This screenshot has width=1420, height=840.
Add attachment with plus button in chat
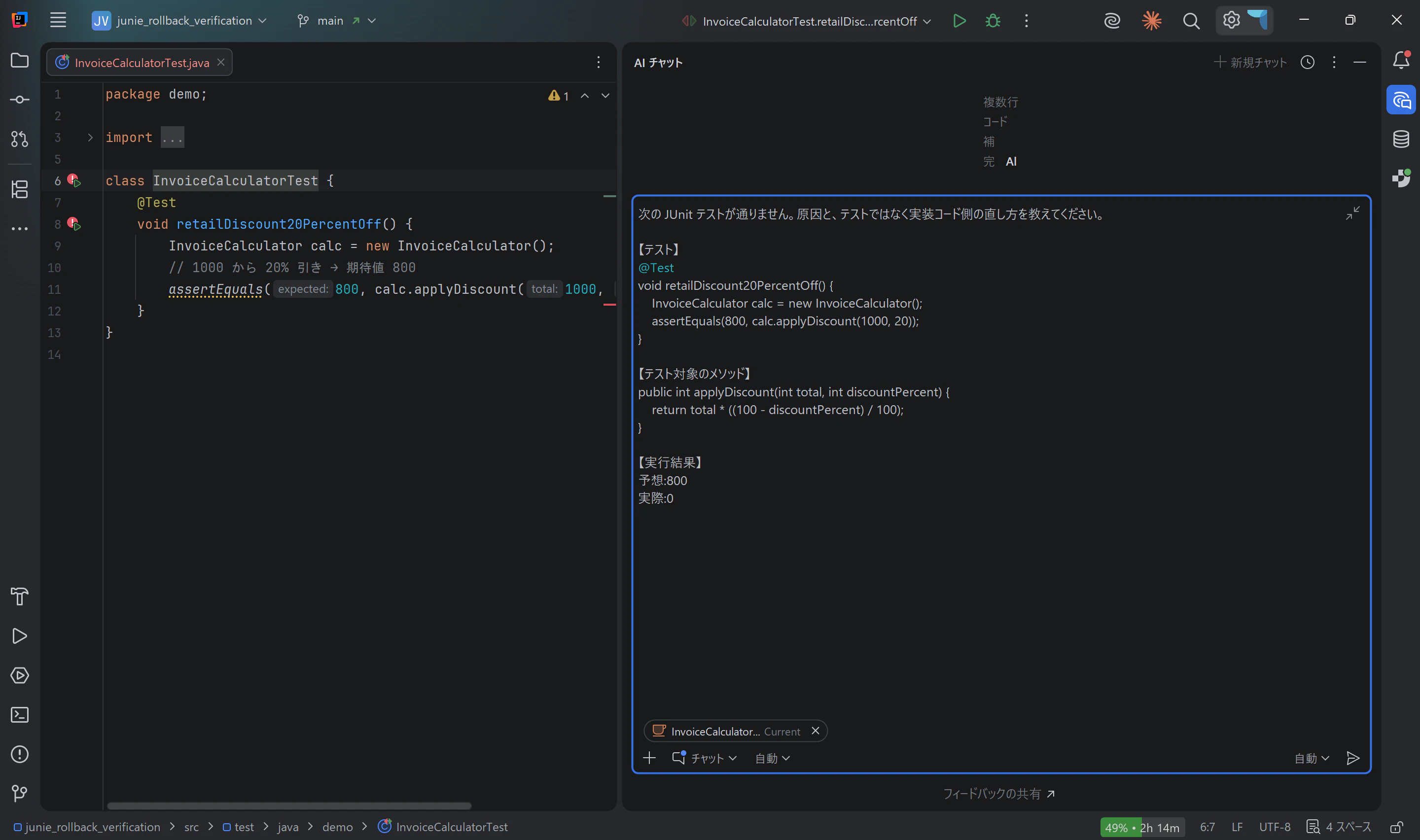click(x=649, y=758)
